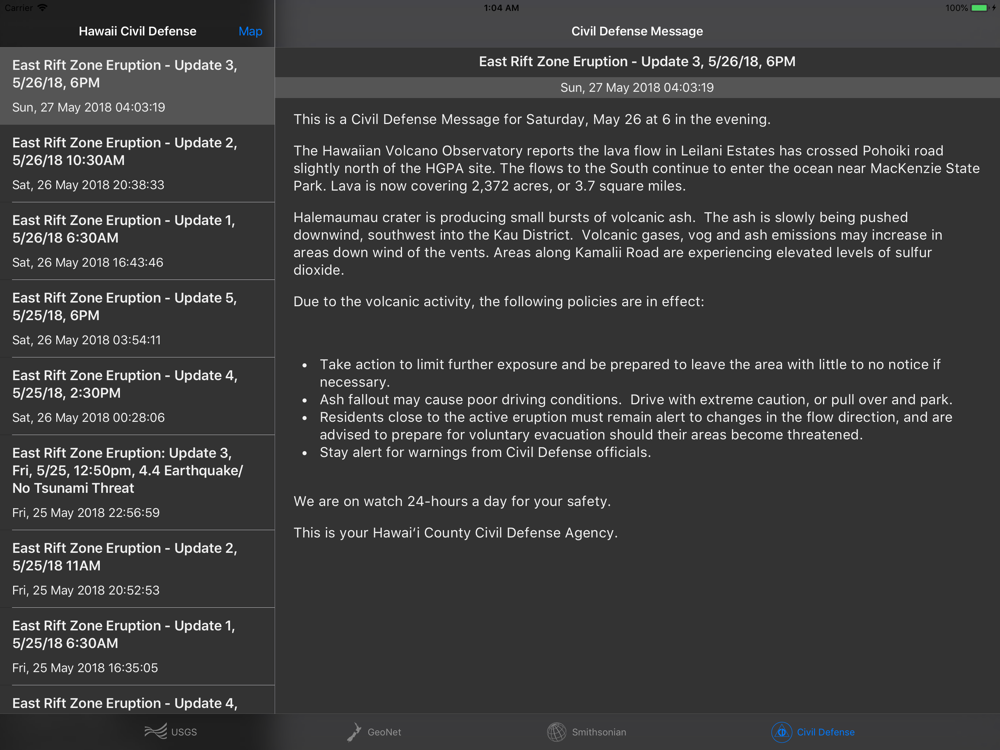Tap the timestamp Sat, 26 May 2018 00:28:06
The width and height of the screenshot is (1000, 750).
[x=88, y=418]
